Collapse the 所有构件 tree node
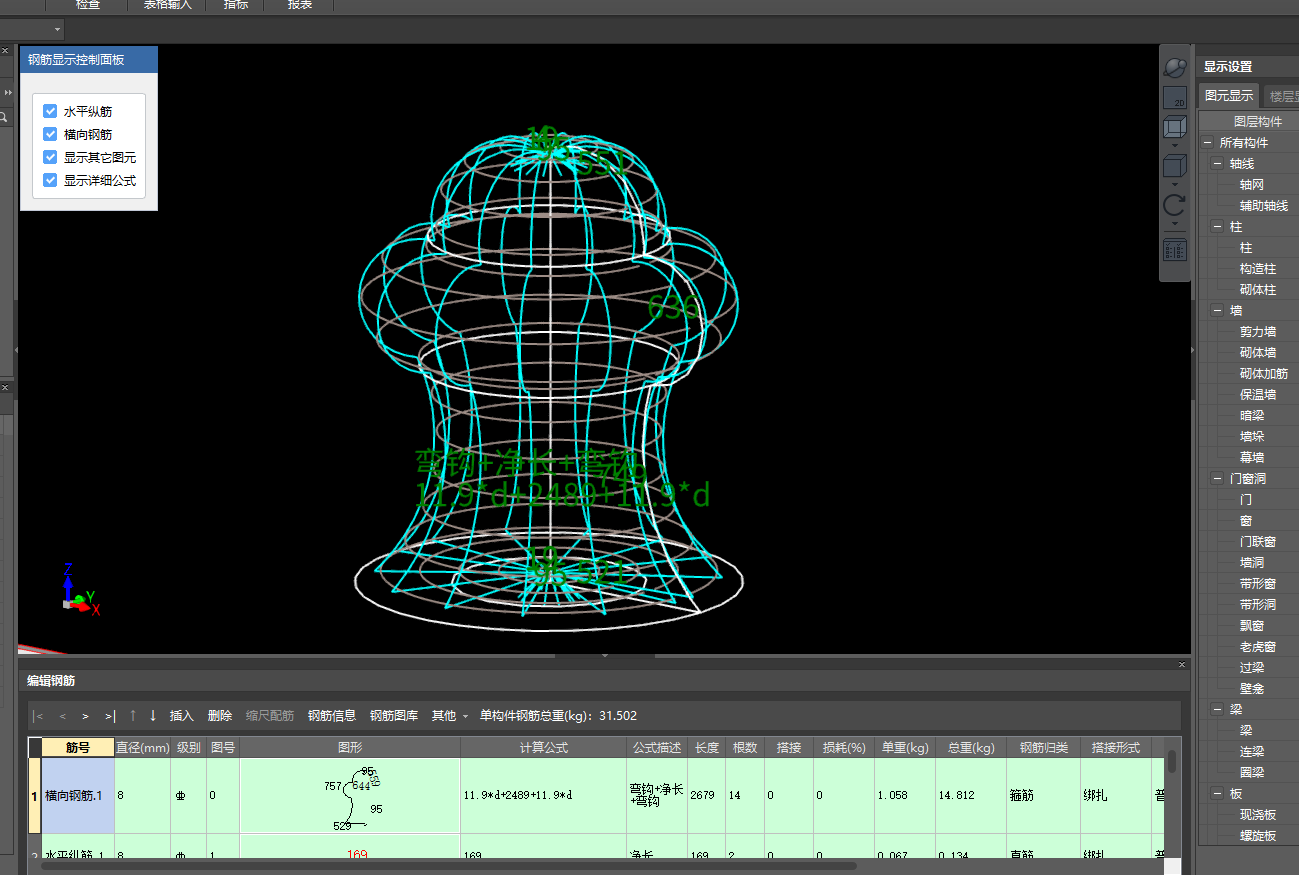 1208,143
